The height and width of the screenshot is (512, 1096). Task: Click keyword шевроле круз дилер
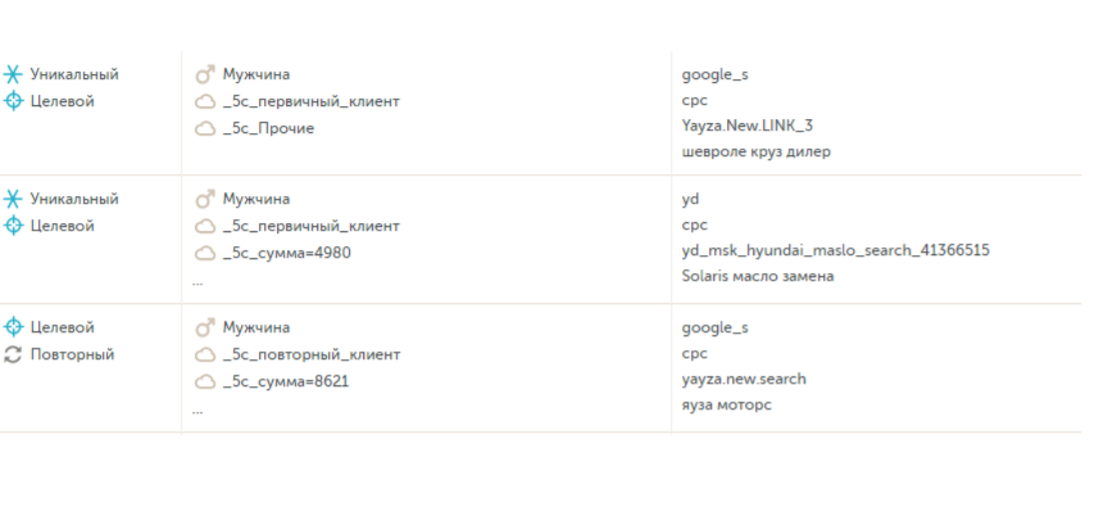click(756, 152)
